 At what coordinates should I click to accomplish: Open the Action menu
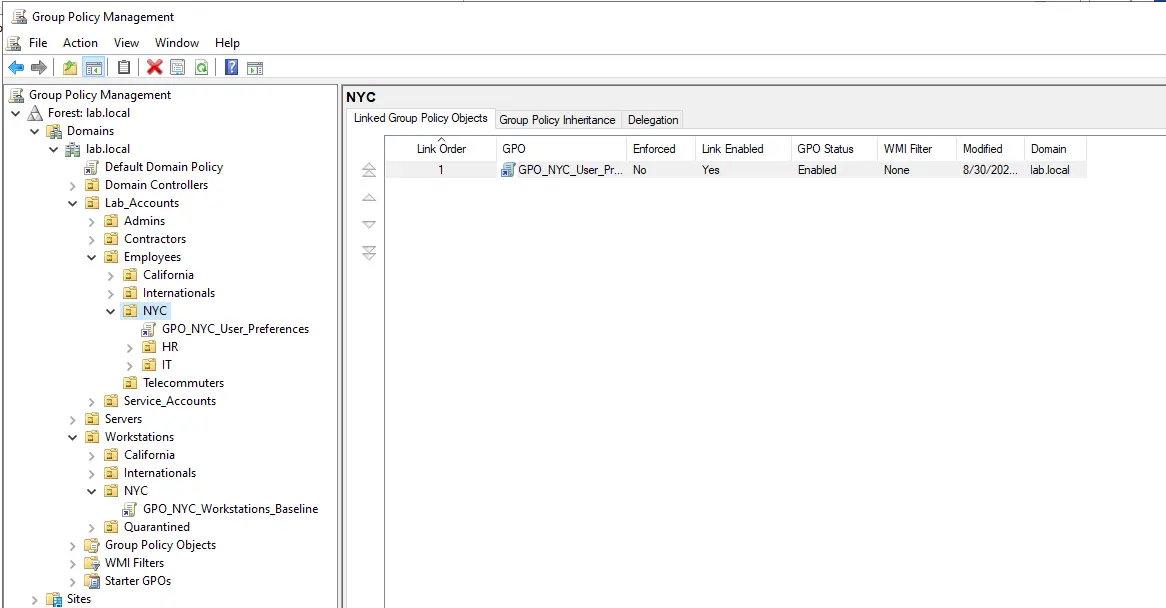click(x=80, y=43)
